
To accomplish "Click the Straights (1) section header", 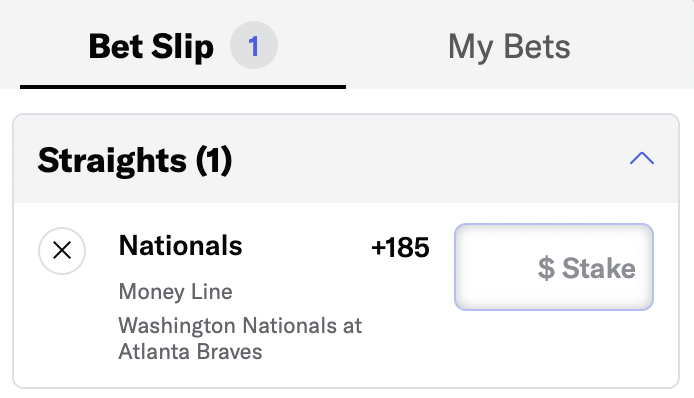I will click(346, 159).
